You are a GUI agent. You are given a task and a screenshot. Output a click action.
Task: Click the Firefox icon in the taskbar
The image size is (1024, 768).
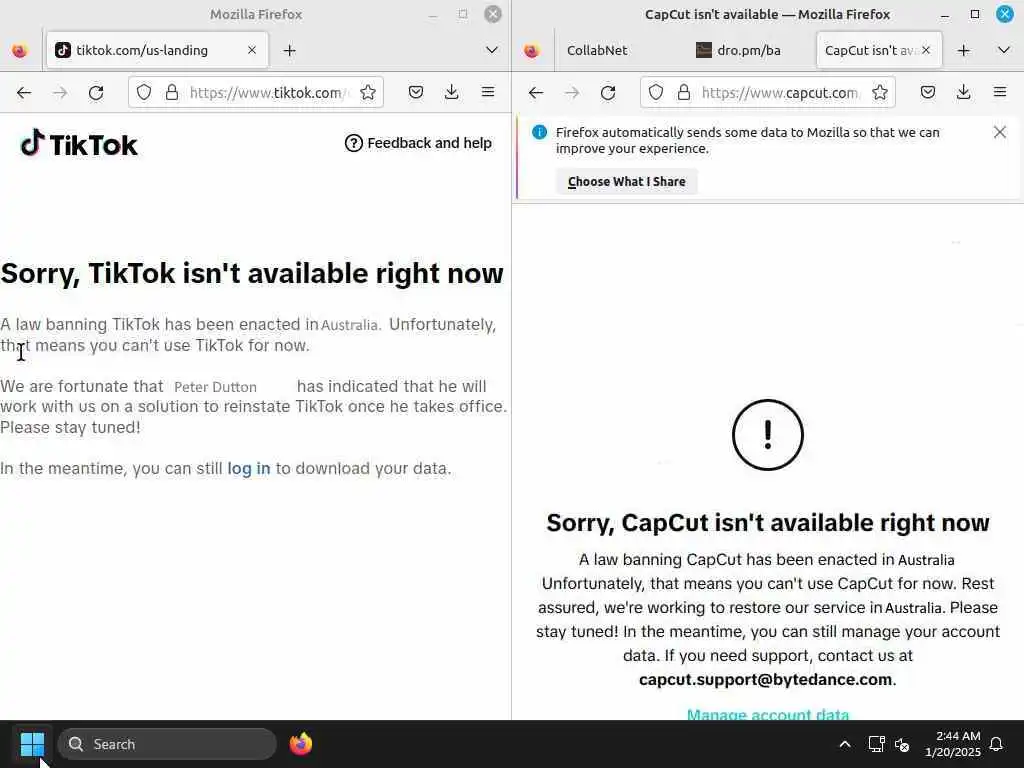click(x=301, y=744)
